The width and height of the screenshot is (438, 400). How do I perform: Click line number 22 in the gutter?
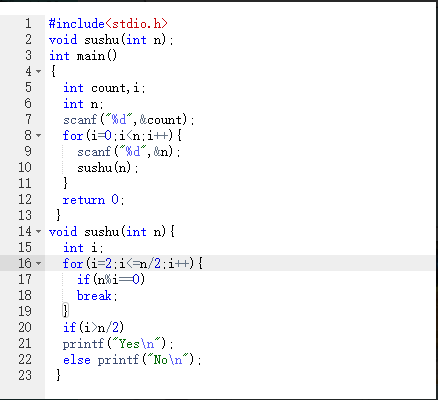pos(25,360)
